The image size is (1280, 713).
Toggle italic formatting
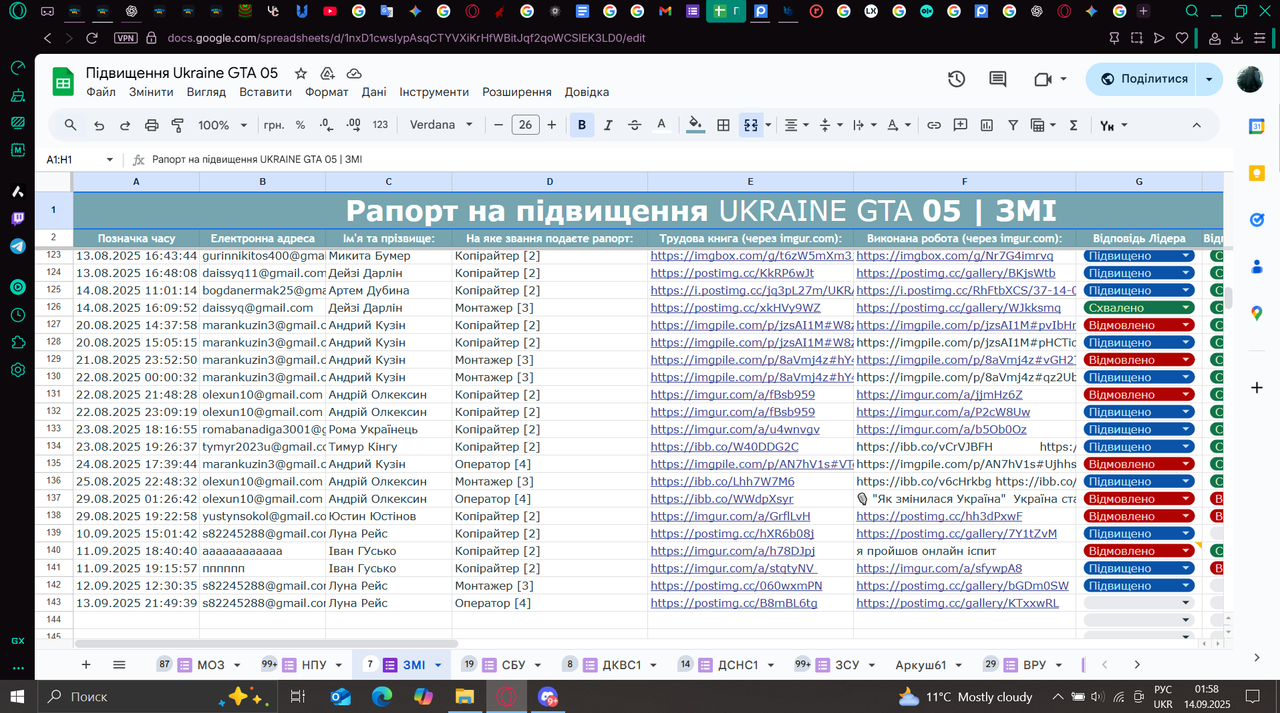pyautogui.click(x=608, y=125)
